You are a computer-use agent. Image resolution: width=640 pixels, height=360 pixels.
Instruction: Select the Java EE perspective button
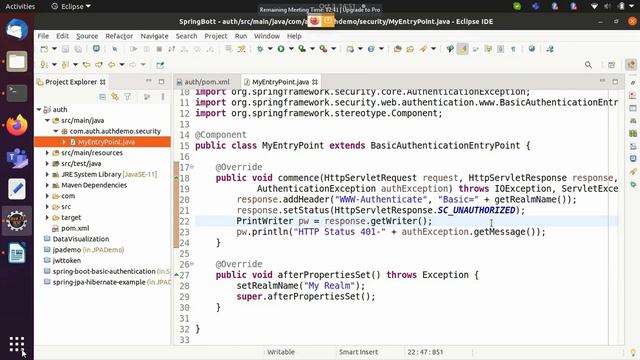tap(631, 64)
